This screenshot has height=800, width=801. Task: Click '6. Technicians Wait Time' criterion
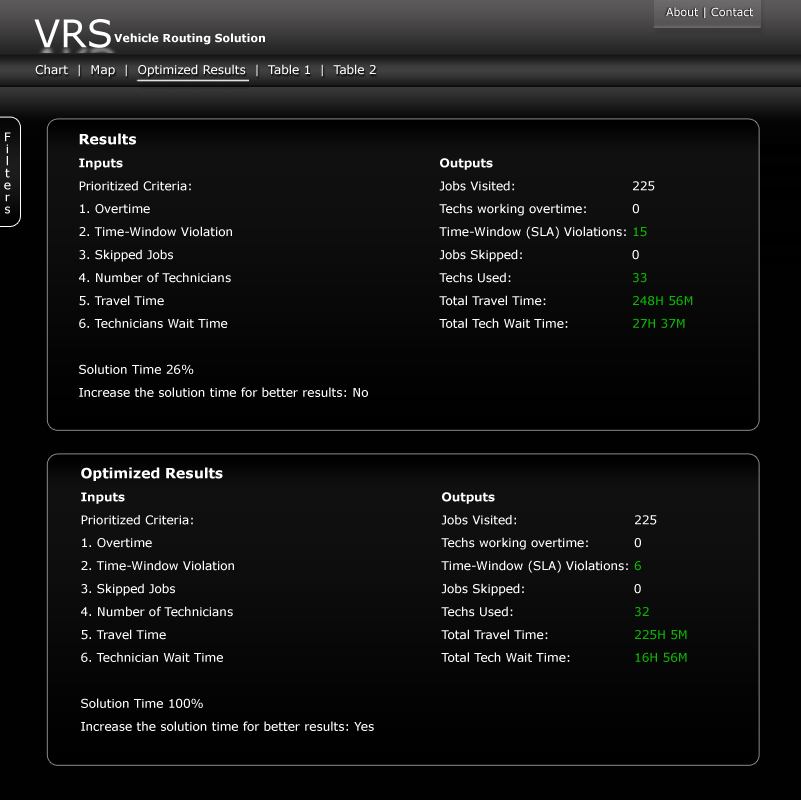coord(153,324)
